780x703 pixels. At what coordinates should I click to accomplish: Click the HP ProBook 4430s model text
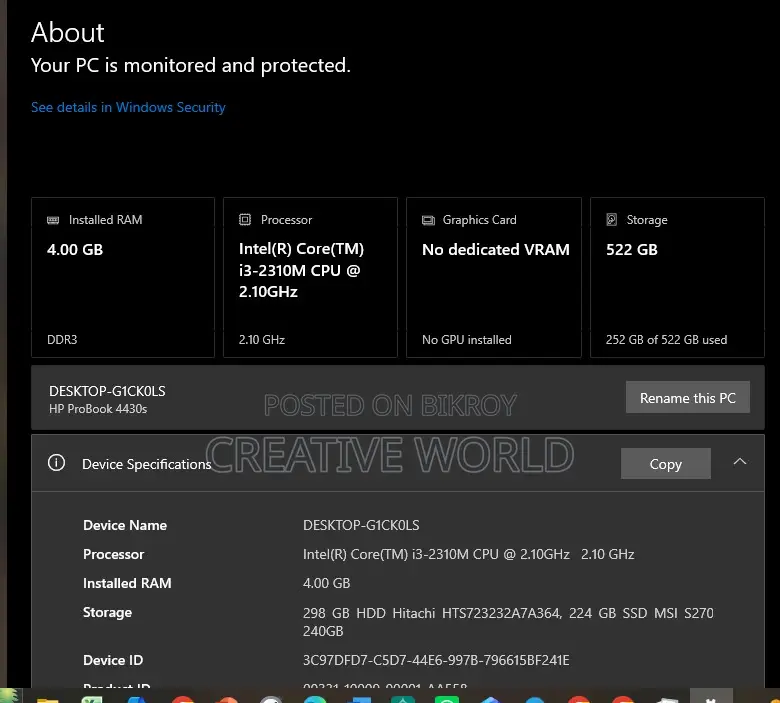(x=98, y=409)
